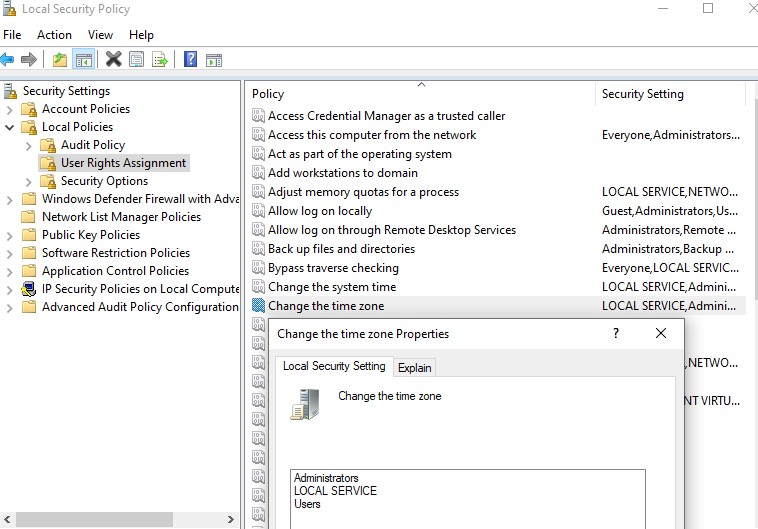Click the Up One Level folder icon
Viewport: 758px width, 529px height.
coord(60,60)
